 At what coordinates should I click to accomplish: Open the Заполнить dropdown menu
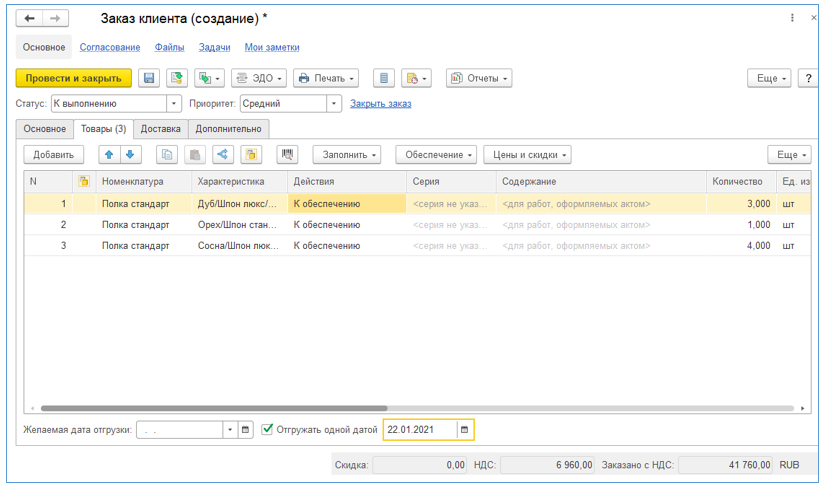(x=347, y=155)
